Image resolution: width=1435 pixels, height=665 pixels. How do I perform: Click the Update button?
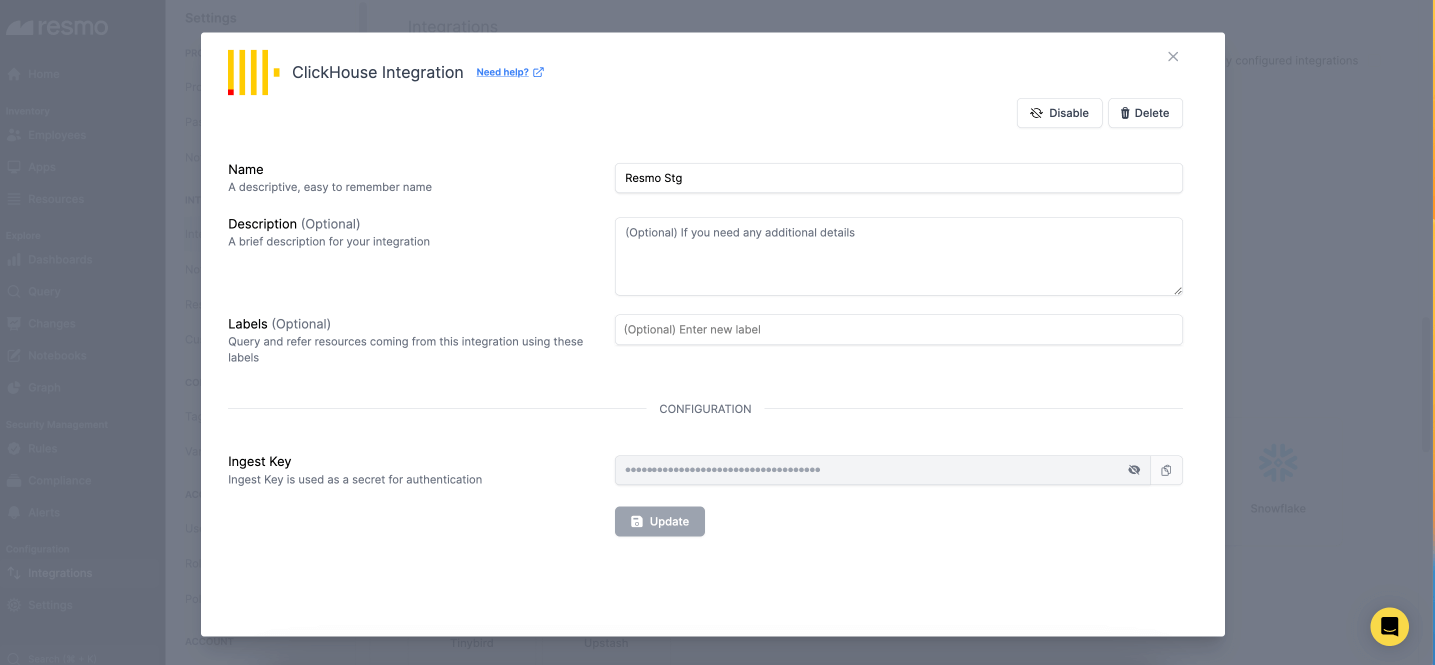click(659, 521)
